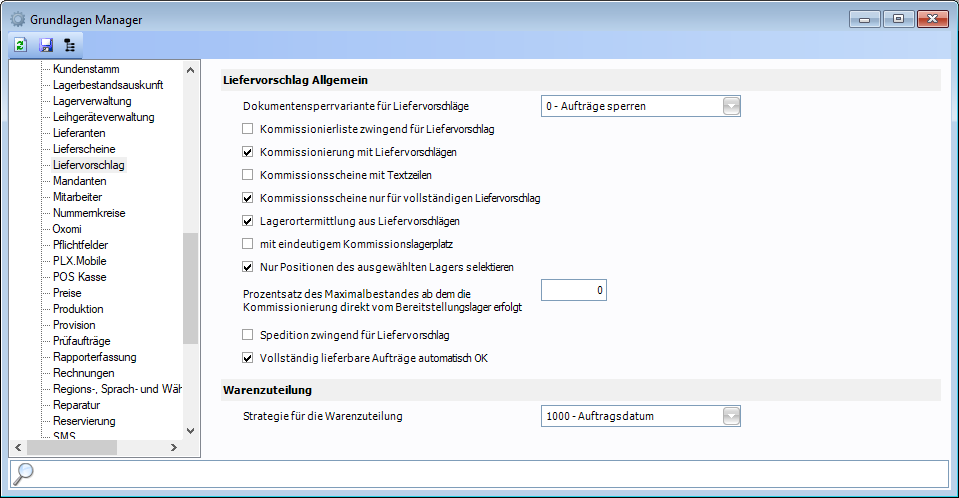
Task: Uncheck Kommissionierung mit Liefervorschlägen
Action: click(248, 152)
